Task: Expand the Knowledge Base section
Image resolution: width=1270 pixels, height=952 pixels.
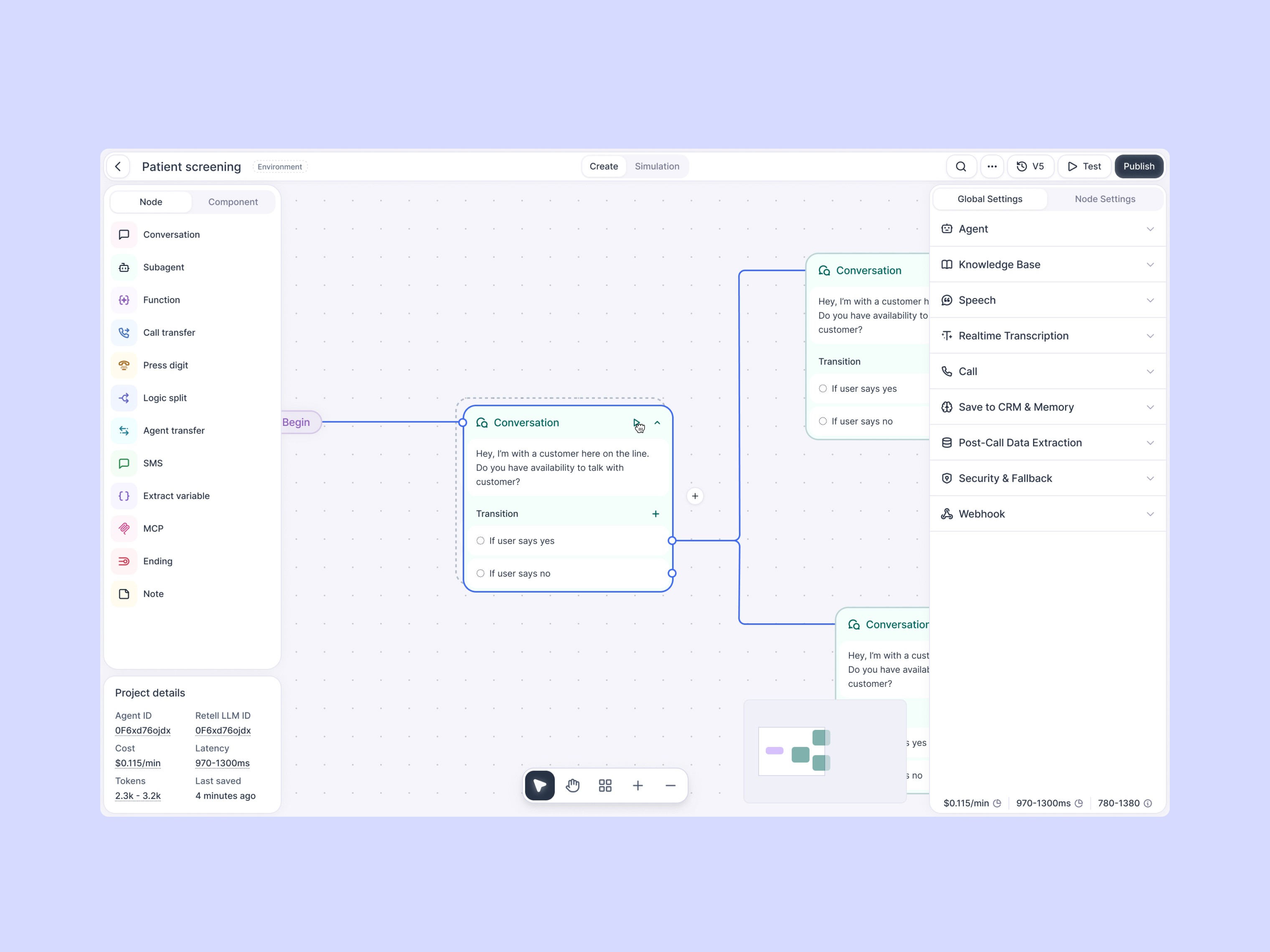Action: click(1048, 265)
